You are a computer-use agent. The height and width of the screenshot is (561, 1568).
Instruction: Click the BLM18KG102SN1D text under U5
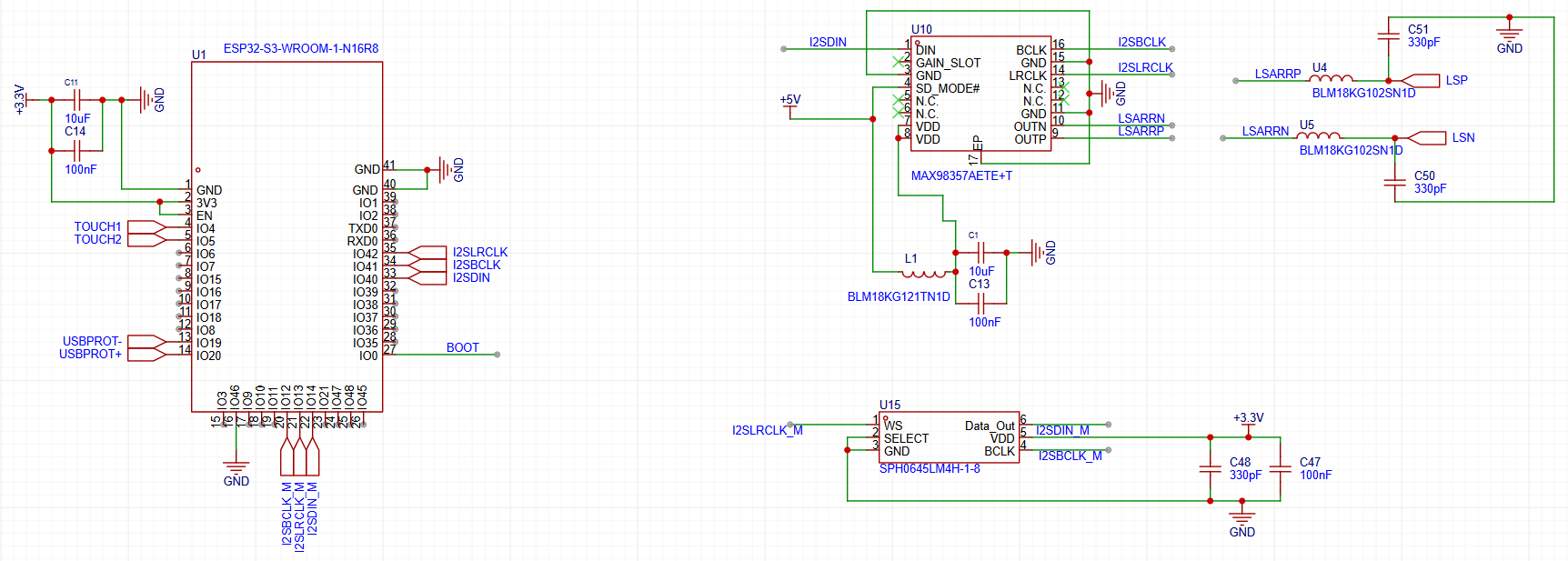(1351, 150)
